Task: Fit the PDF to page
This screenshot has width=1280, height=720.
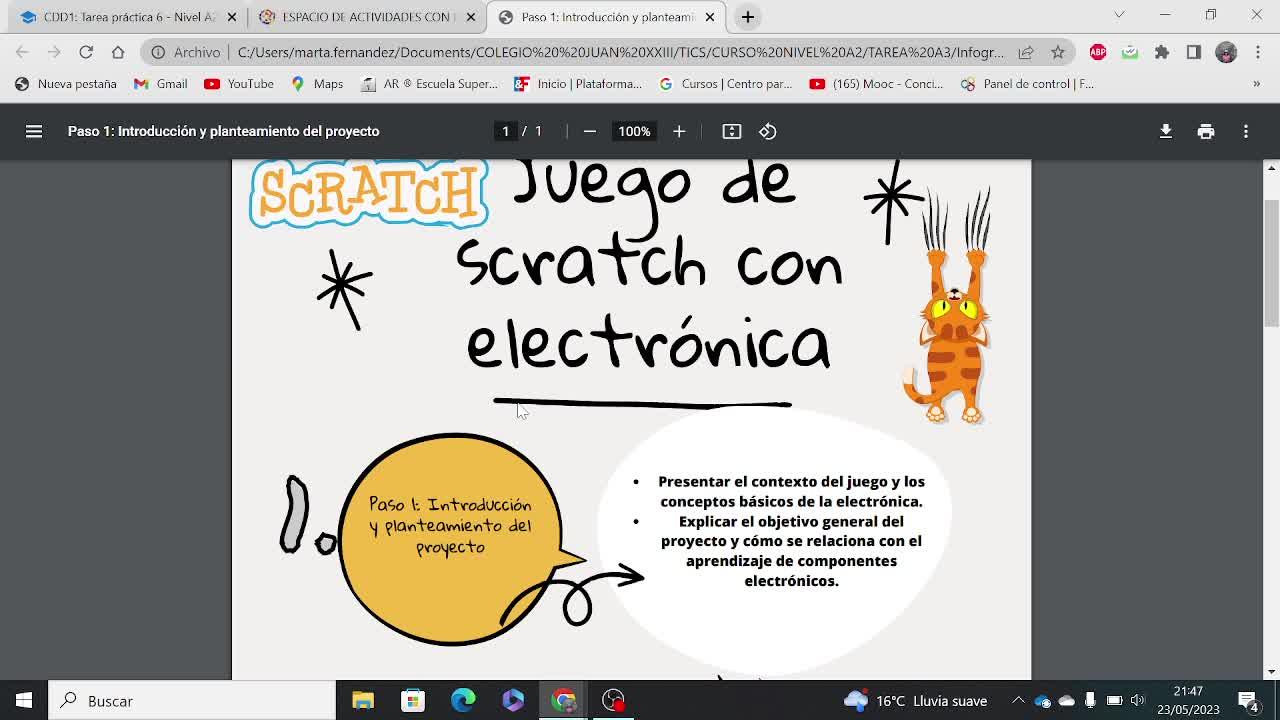Action: coord(732,131)
